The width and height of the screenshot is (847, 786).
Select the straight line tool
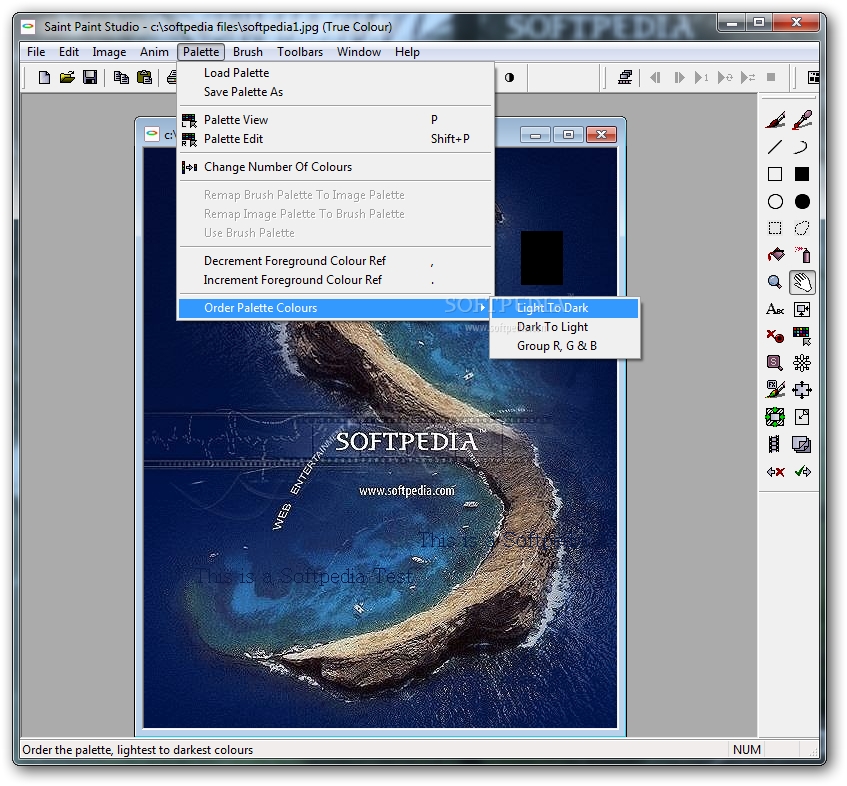click(x=775, y=147)
